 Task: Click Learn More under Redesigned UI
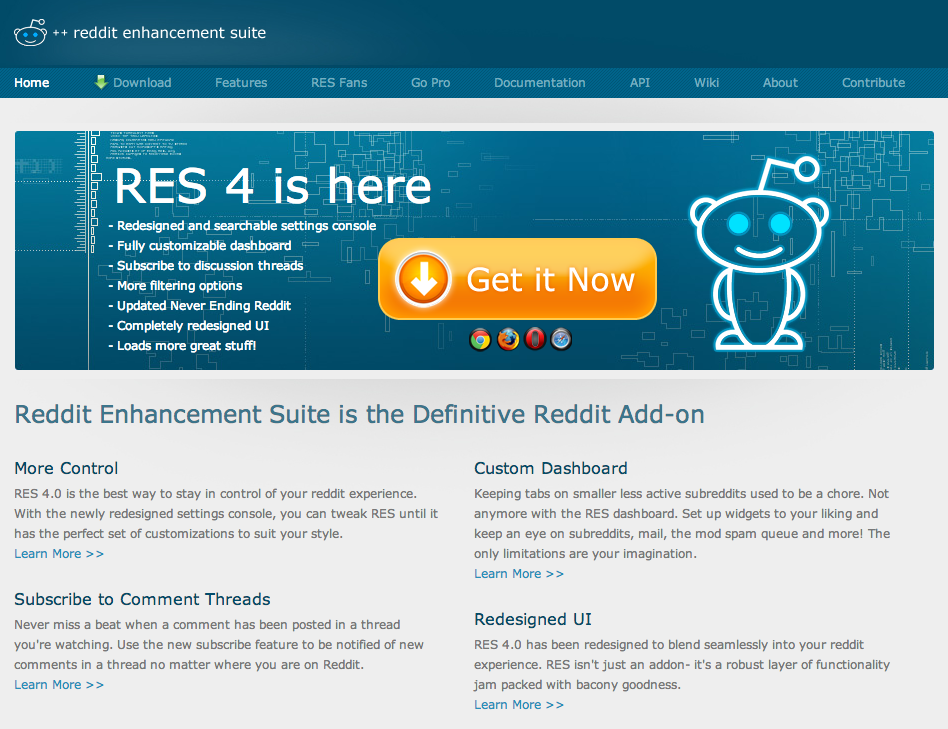519,705
